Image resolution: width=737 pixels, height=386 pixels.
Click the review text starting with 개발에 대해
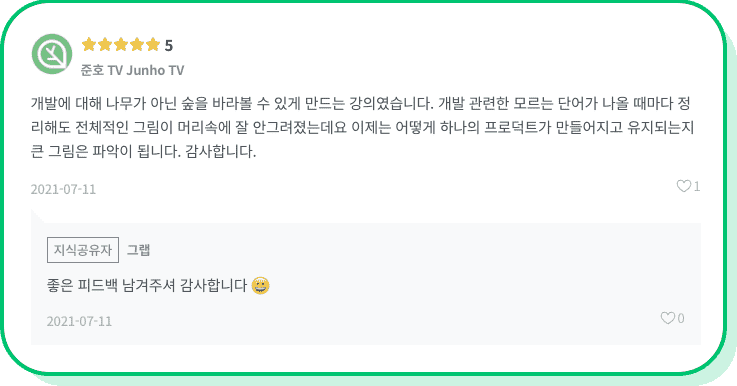tap(362, 127)
